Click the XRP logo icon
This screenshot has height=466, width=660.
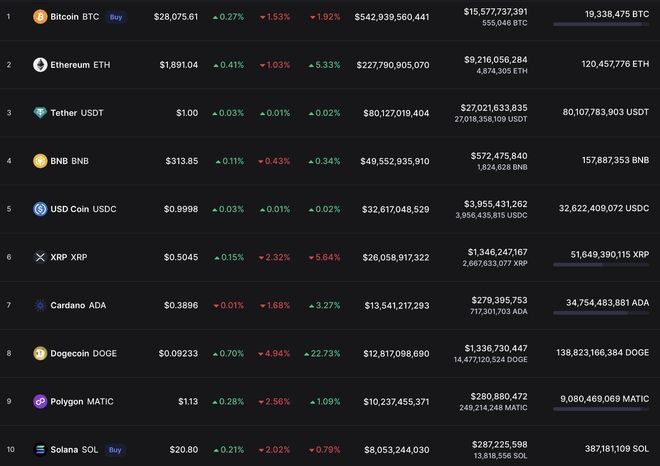pos(40,257)
